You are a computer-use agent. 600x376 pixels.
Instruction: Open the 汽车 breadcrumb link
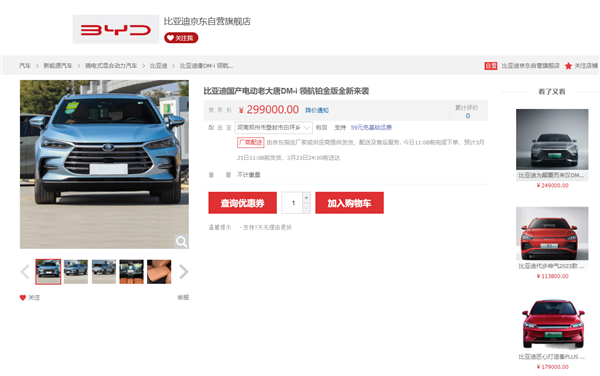[25, 66]
